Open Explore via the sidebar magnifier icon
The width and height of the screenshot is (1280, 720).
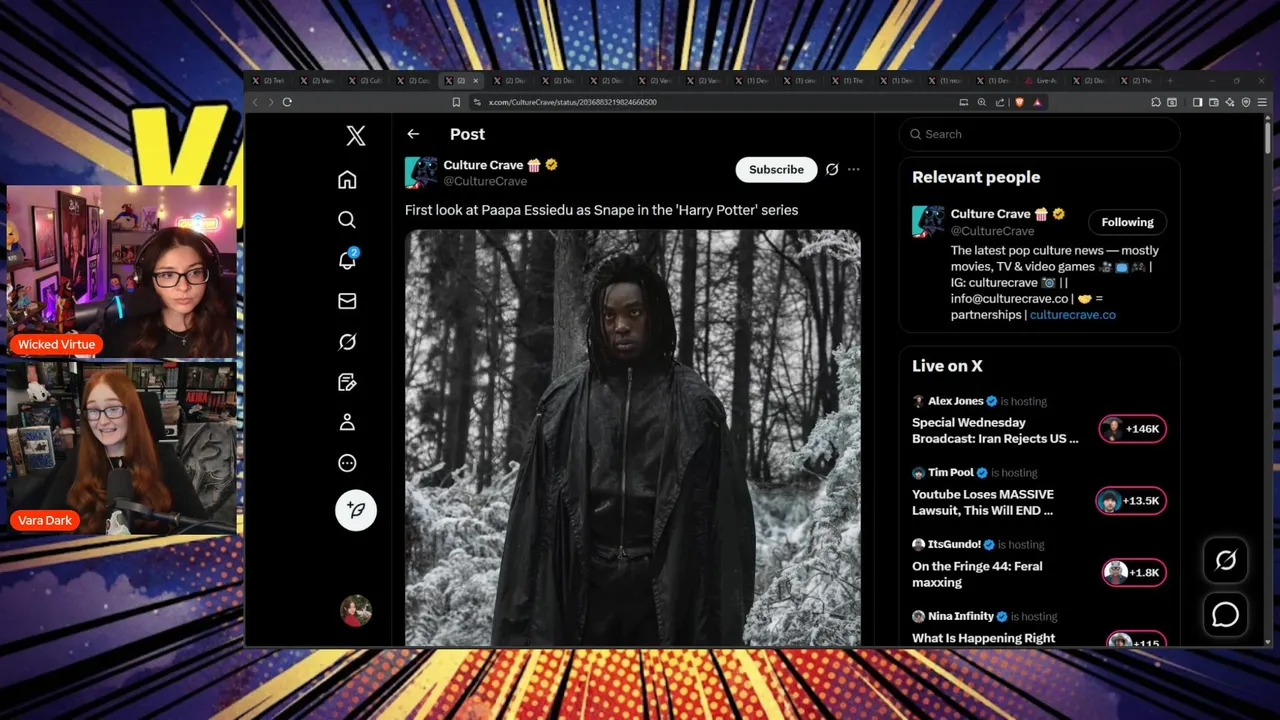pos(347,220)
